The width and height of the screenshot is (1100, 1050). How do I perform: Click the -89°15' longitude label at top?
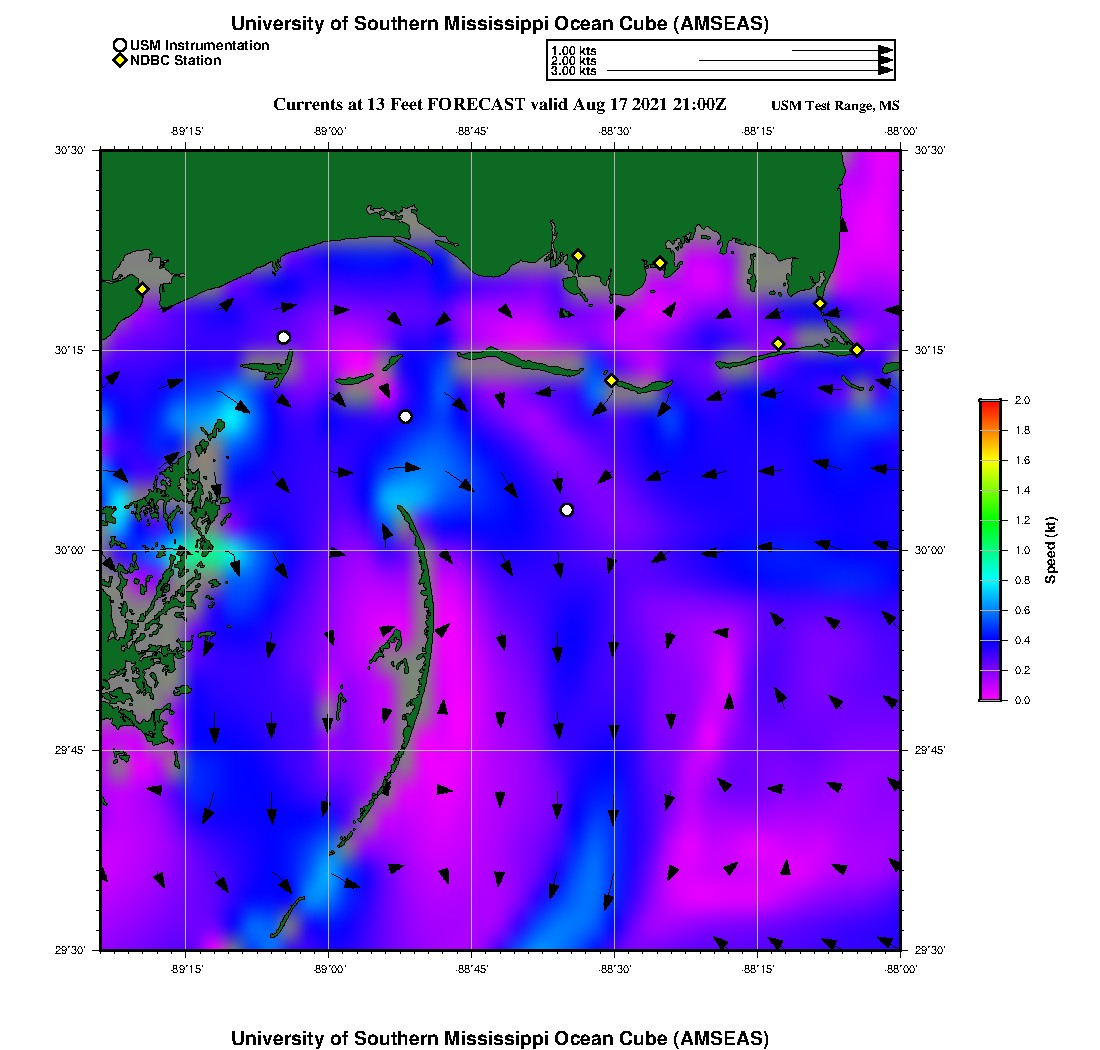coord(186,131)
